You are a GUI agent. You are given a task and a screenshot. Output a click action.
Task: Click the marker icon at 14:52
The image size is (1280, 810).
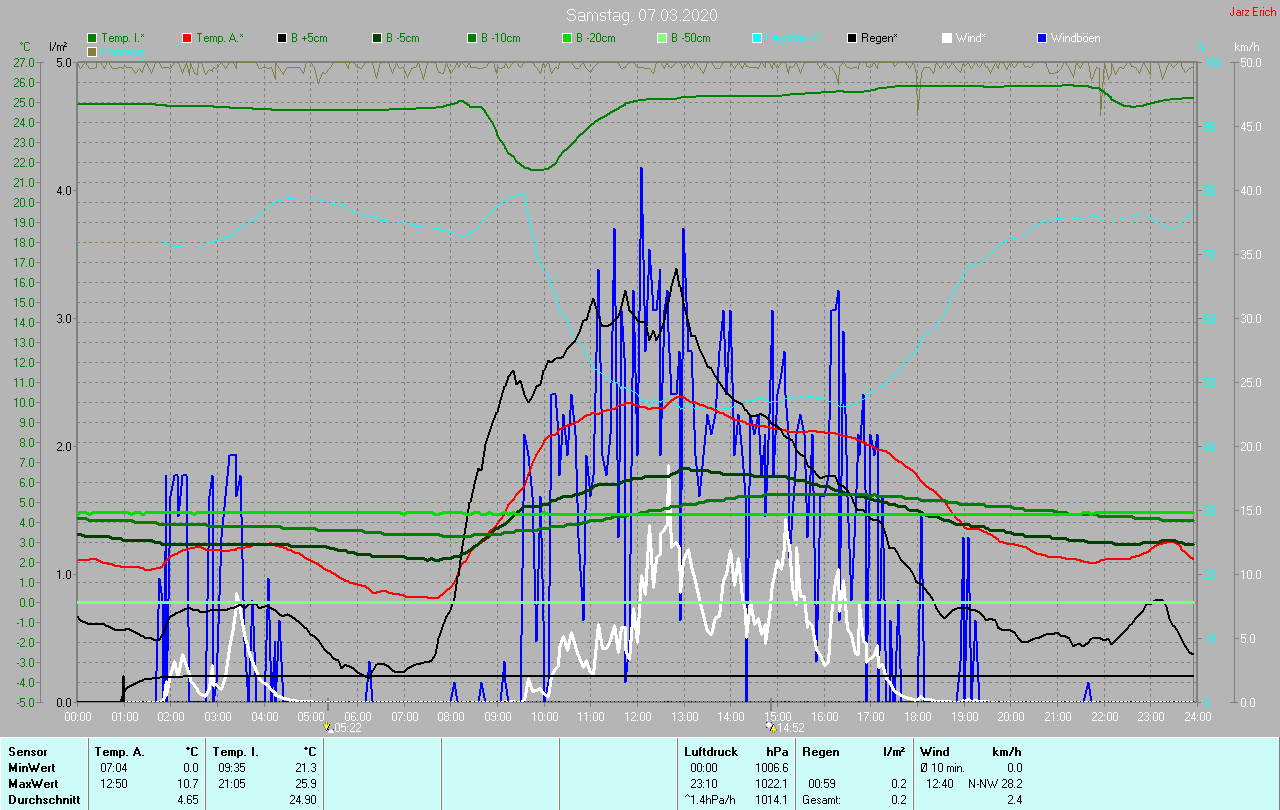point(771,728)
